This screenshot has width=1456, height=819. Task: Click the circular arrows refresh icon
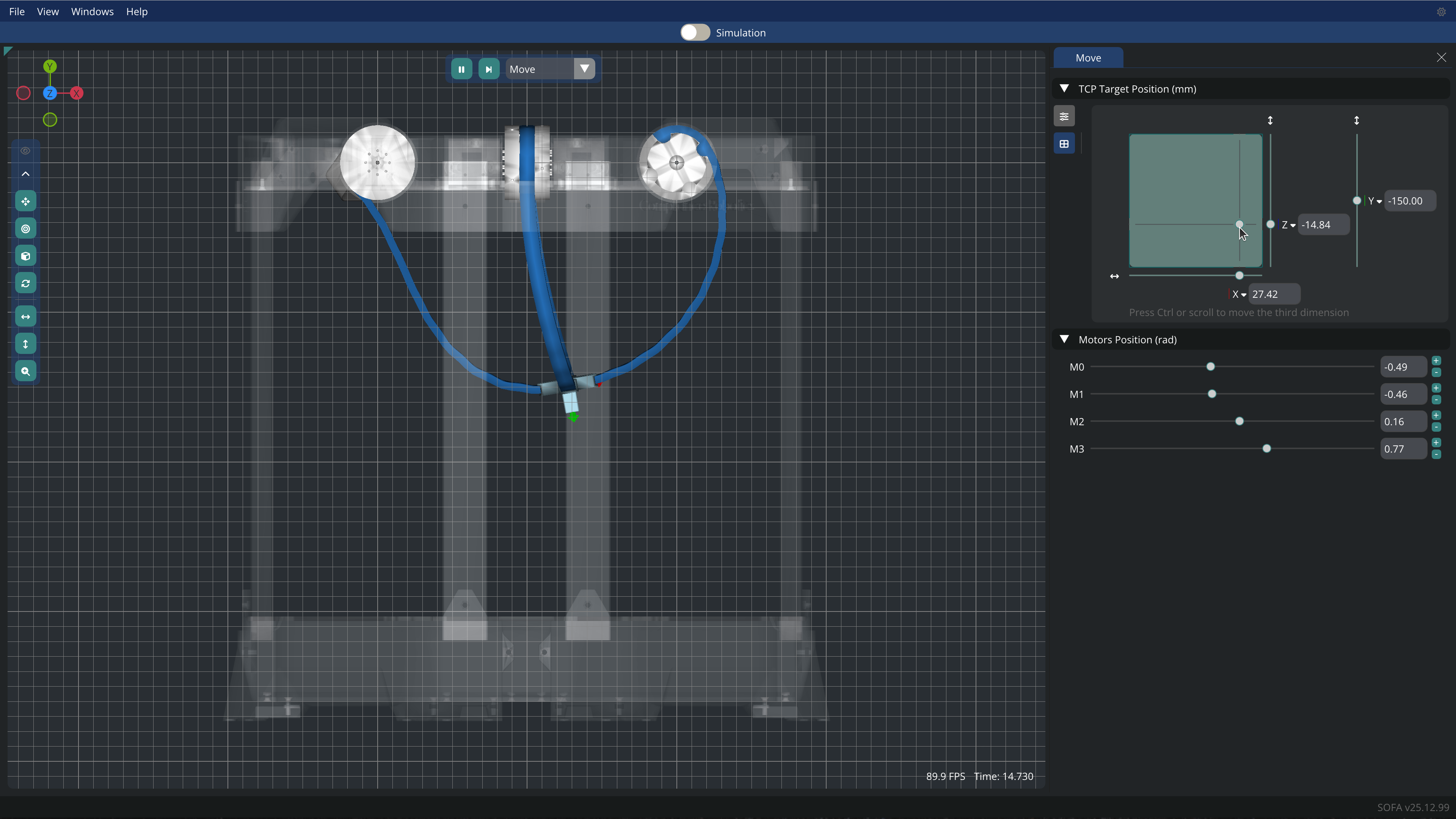click(x=25, y=283)
